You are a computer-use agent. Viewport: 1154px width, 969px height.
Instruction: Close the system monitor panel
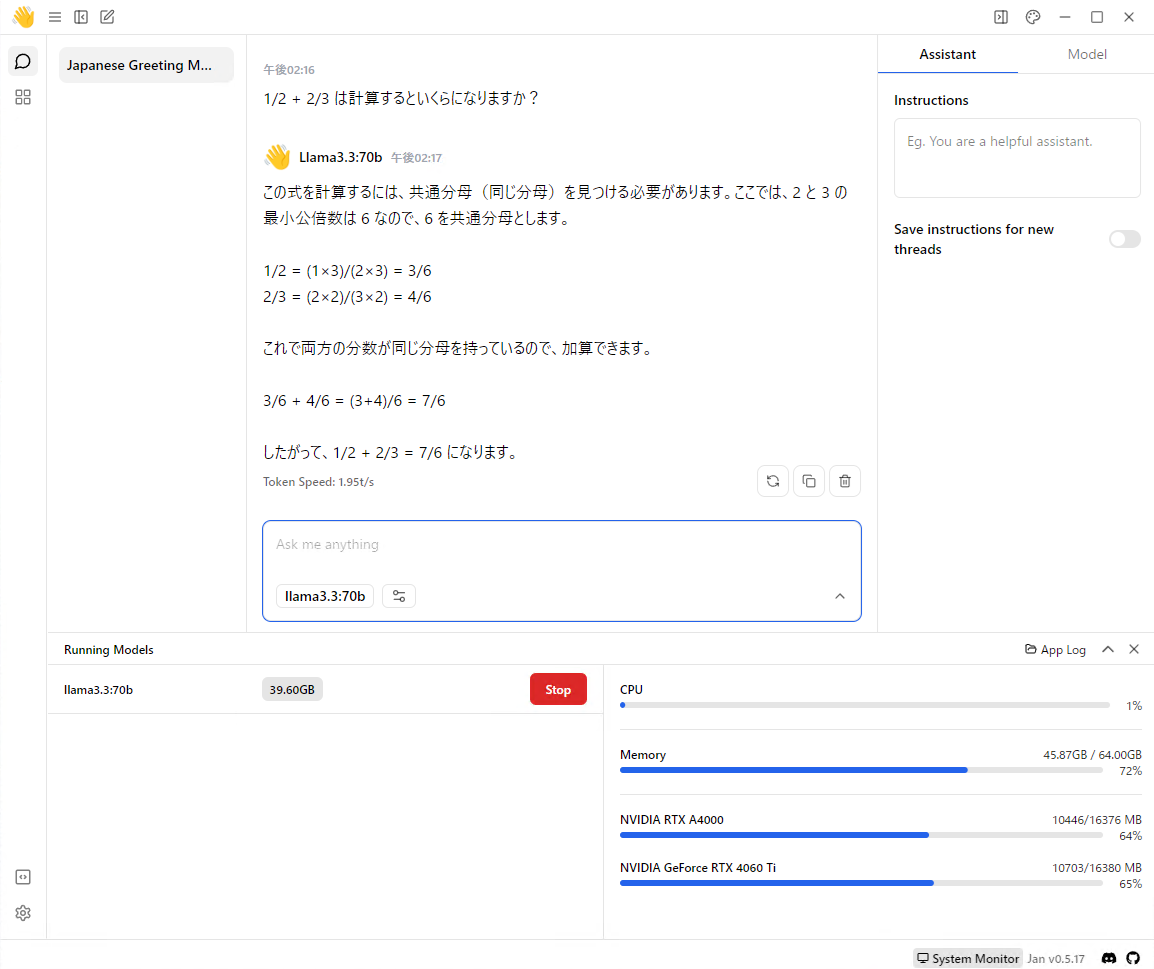coord(1134,649)
